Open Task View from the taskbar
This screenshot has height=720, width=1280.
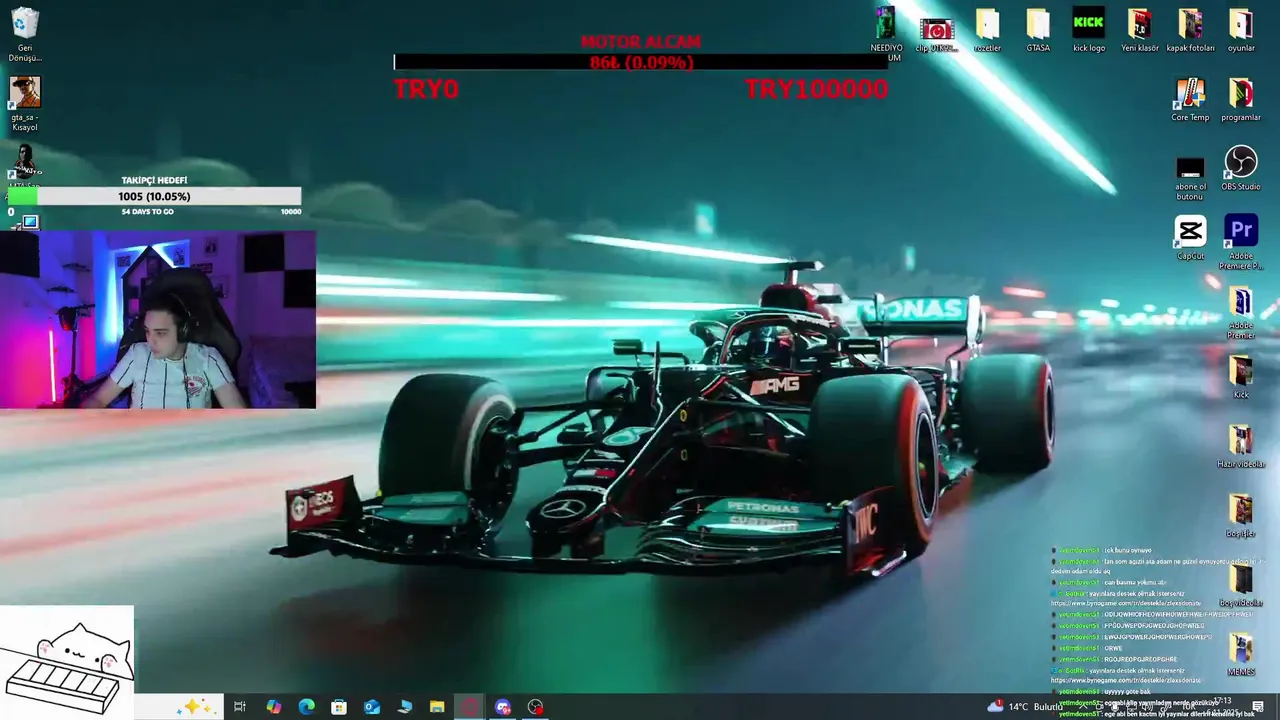coord(240,707)
